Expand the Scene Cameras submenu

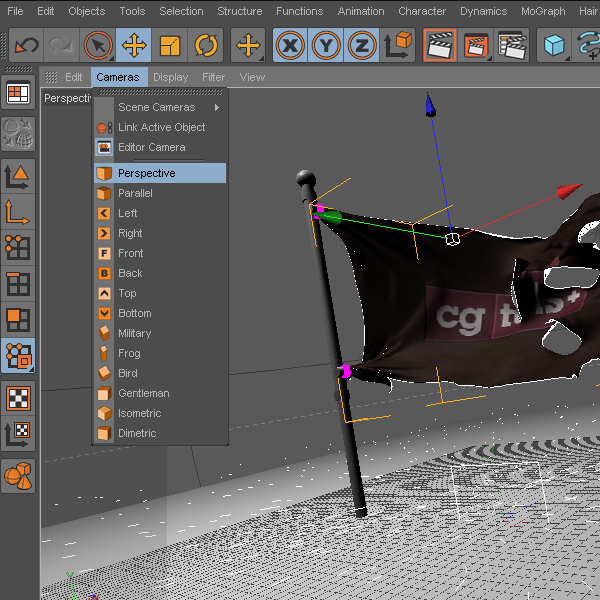160,107
